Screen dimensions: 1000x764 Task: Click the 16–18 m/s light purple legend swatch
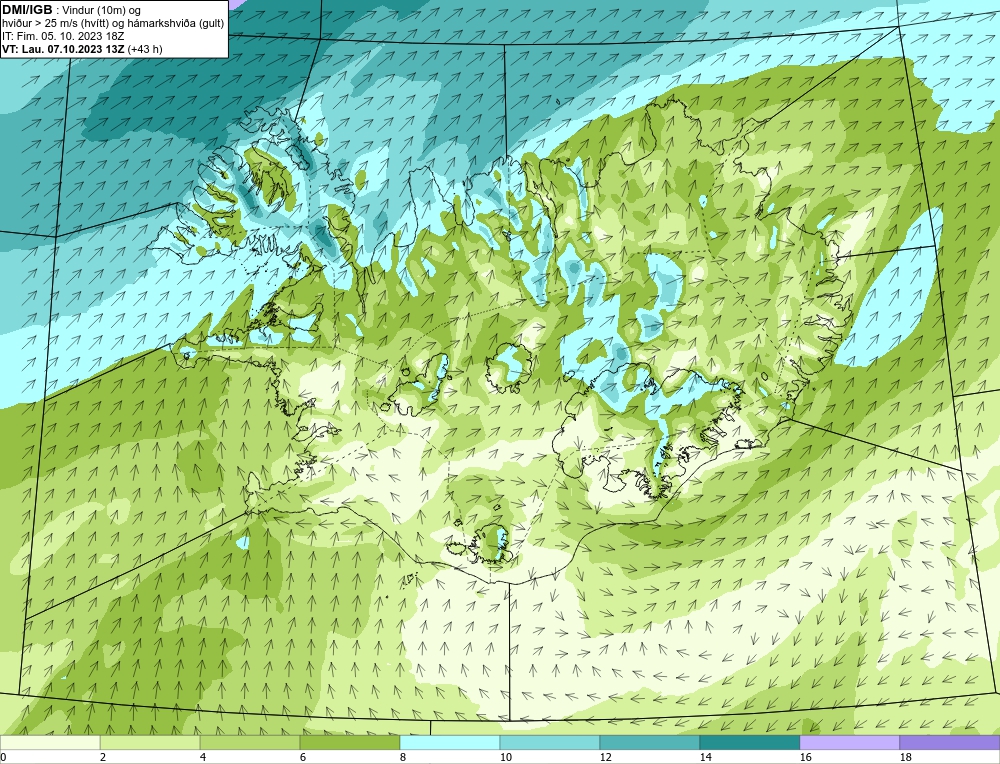849,742
